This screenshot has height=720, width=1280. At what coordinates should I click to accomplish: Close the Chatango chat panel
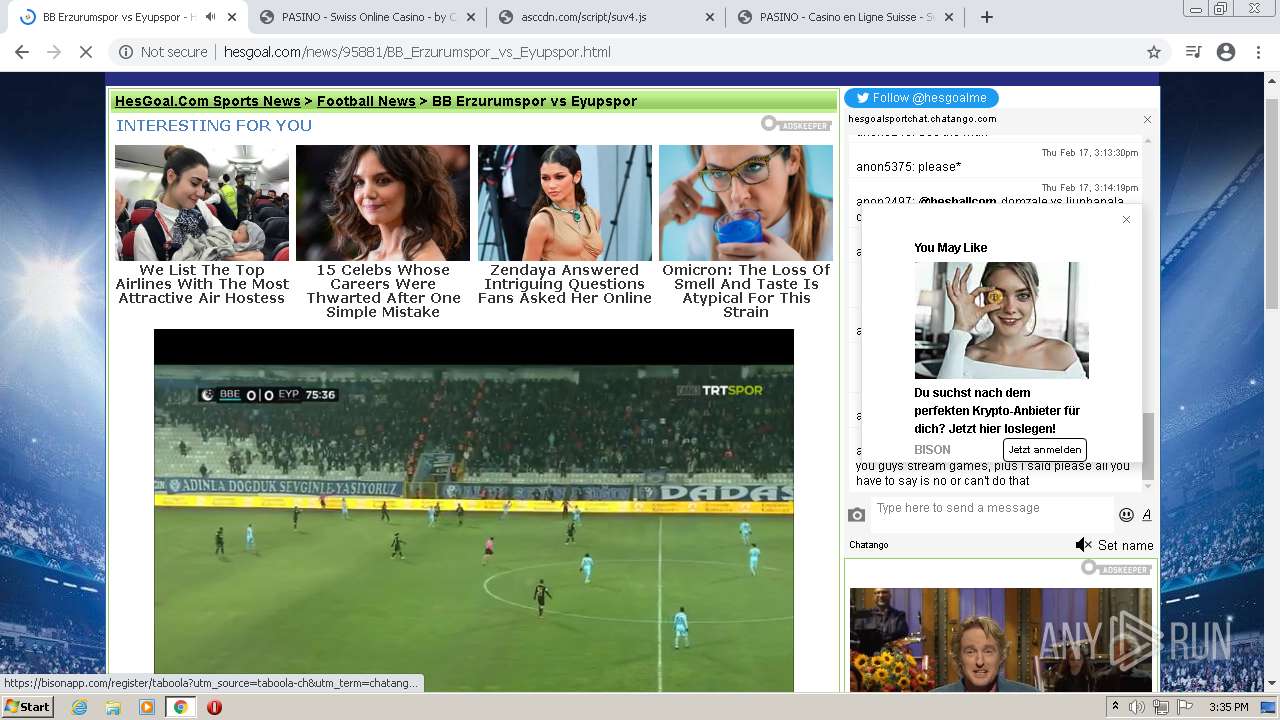click(x=1147, y=119)
